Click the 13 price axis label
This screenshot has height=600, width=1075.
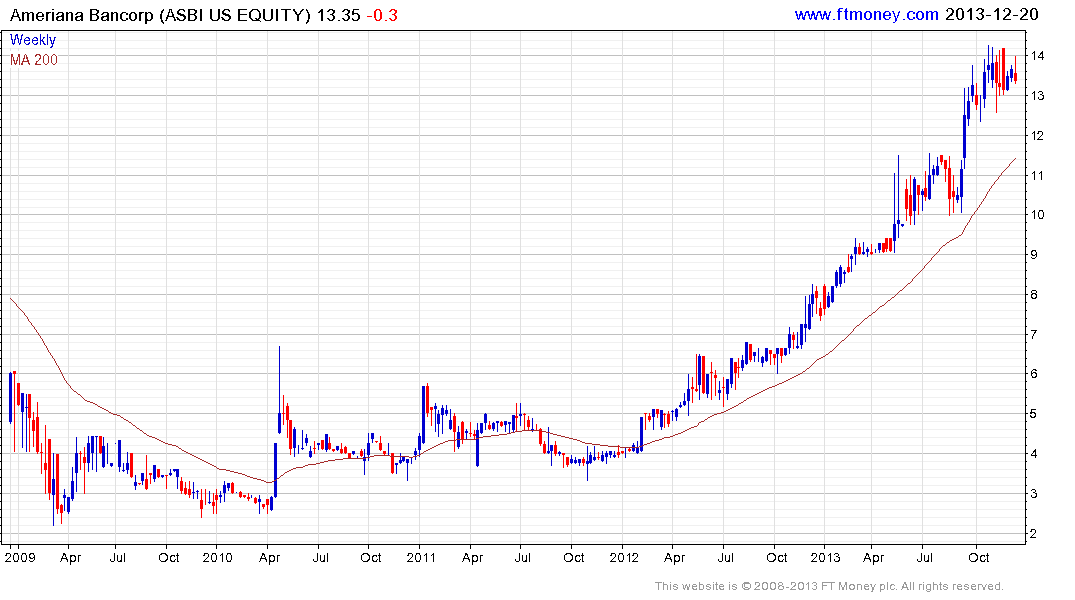click(x=1037, y=95)
